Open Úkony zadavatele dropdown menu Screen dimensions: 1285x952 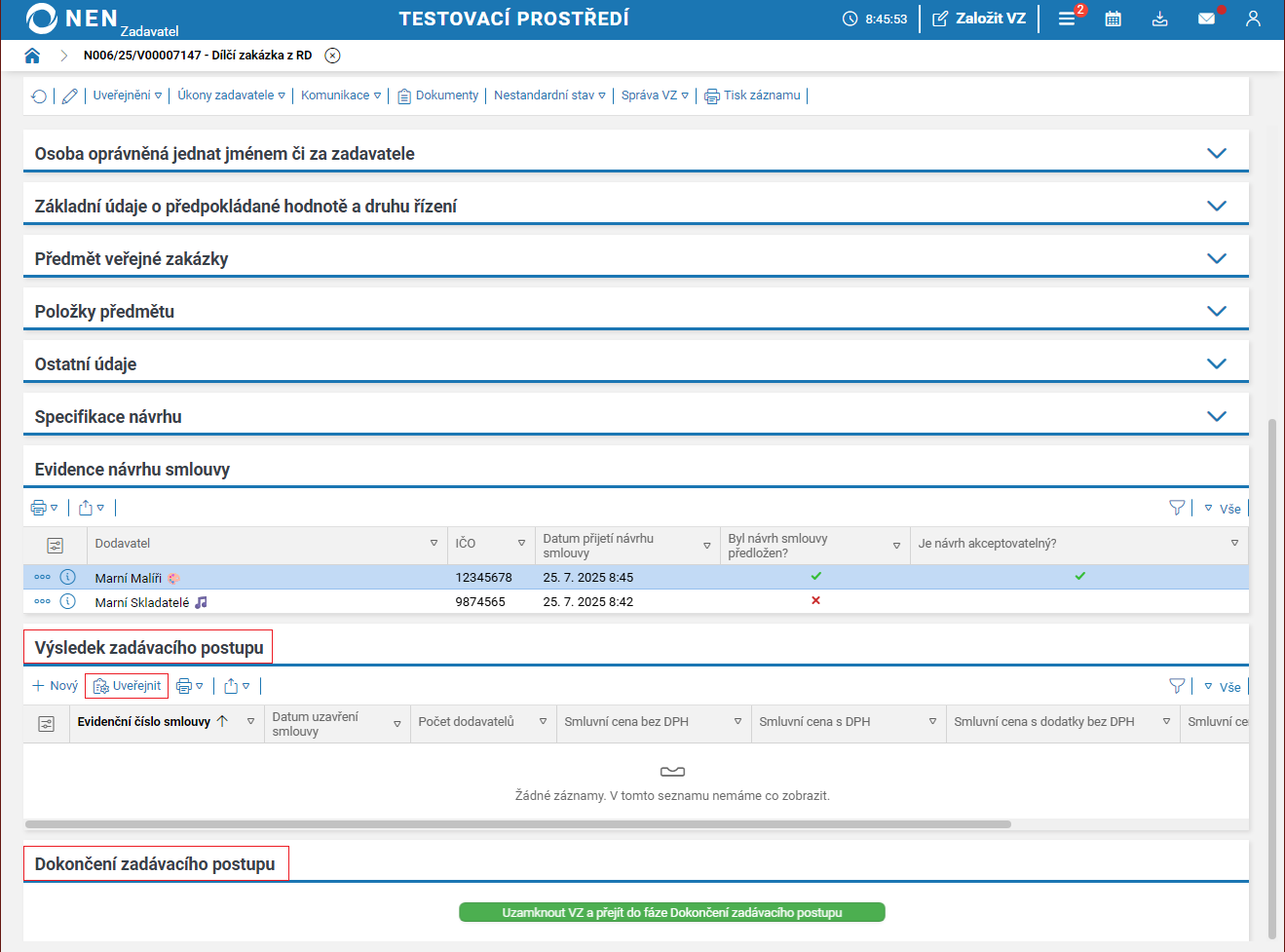[231, 95]
